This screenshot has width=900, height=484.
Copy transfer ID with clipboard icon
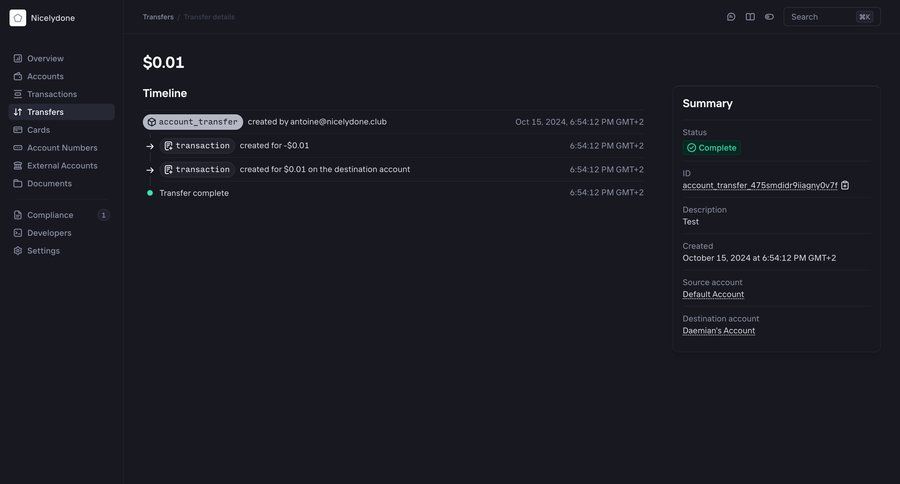click(845, 185)
